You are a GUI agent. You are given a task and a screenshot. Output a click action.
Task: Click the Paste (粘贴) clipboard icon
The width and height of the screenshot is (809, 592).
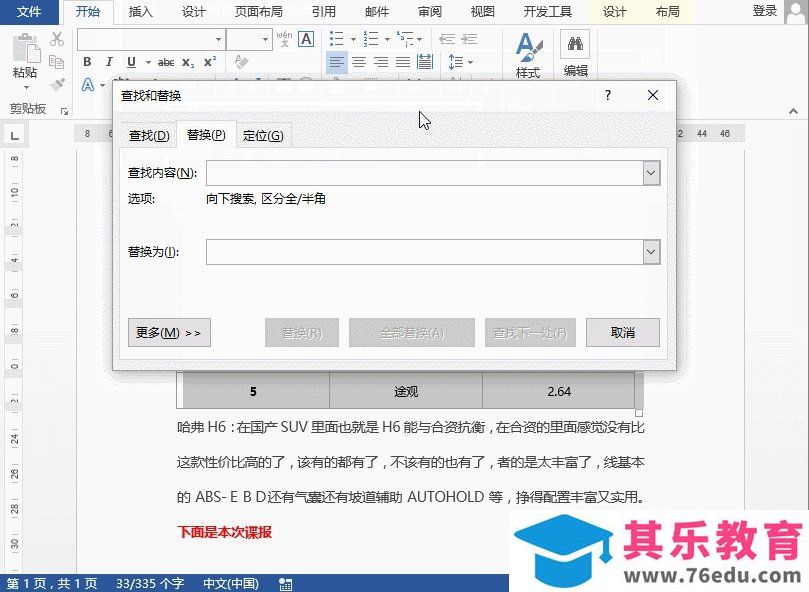[x=25, y=48]
